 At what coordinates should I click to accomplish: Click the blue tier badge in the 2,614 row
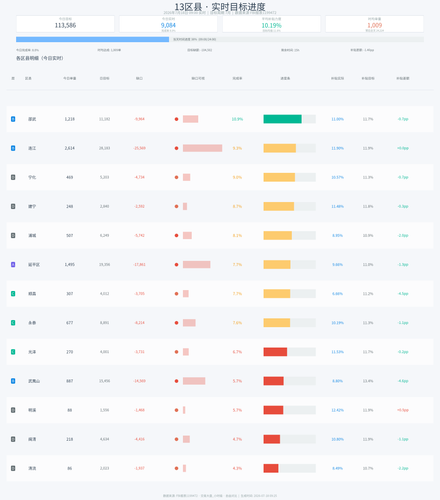point(13,148)
